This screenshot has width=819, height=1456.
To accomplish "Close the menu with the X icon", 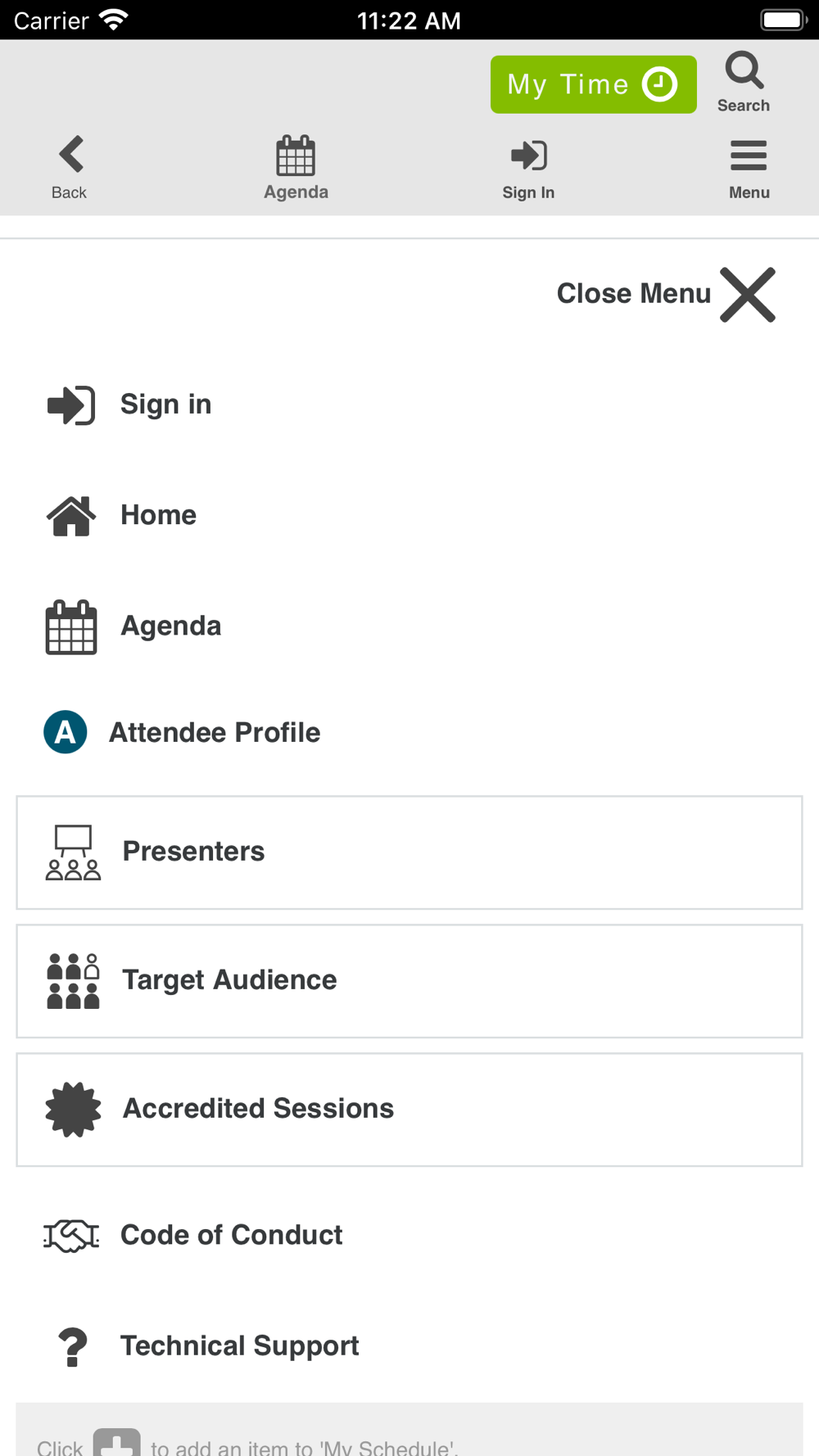I will (748, 295).
